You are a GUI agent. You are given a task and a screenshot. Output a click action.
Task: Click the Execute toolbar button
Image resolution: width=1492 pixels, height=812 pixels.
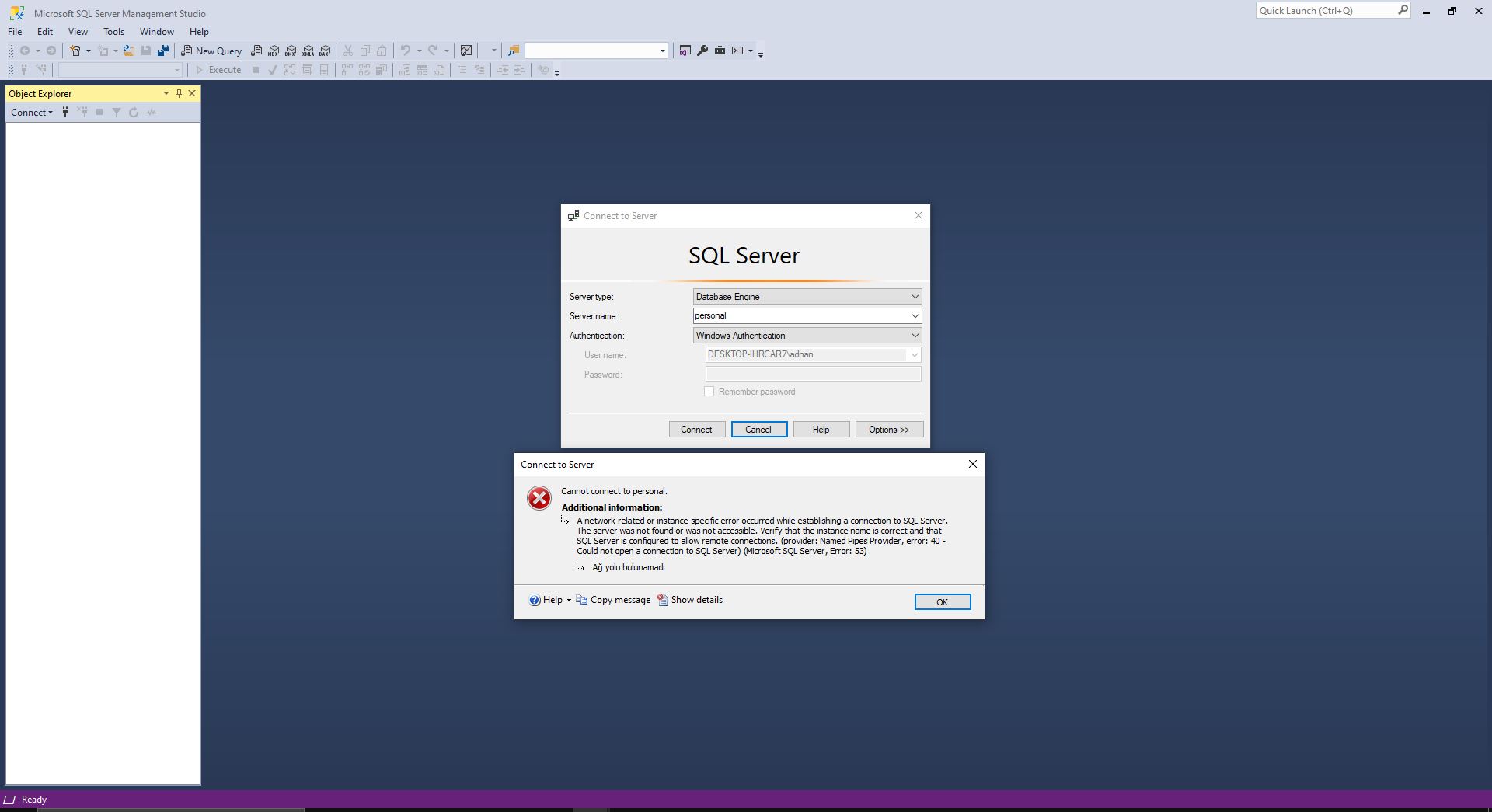tap(218, 70)
